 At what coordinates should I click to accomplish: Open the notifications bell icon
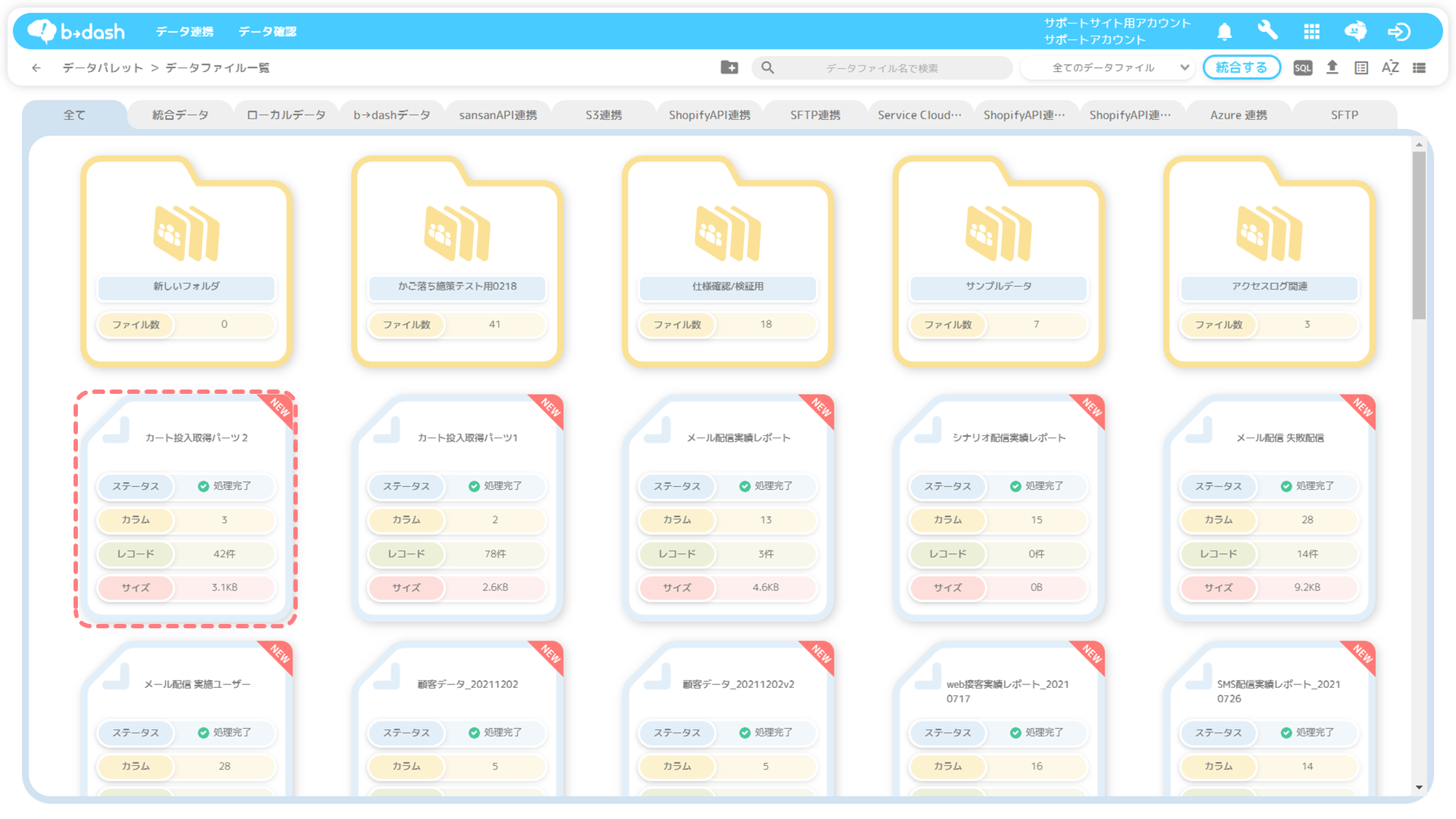(x=1224, y=31)
